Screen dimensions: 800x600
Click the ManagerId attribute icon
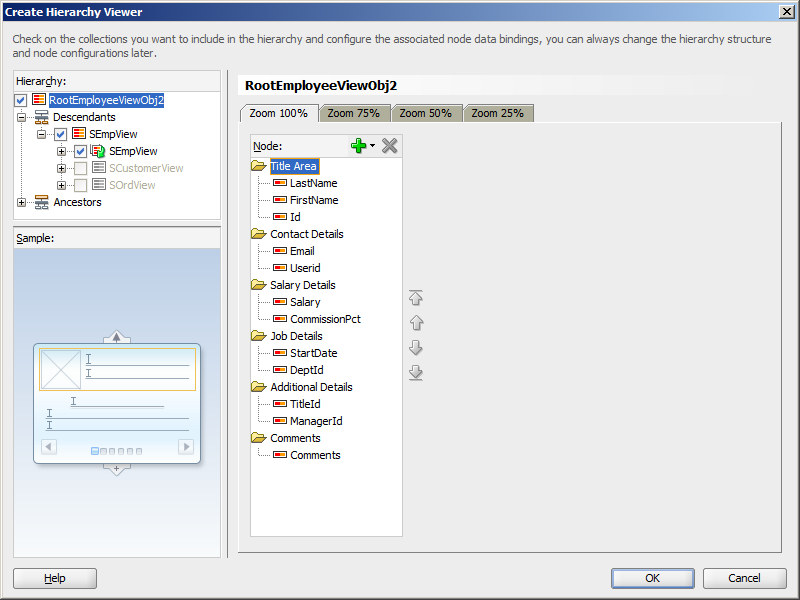pyautogui.click(x=280, y=420)
